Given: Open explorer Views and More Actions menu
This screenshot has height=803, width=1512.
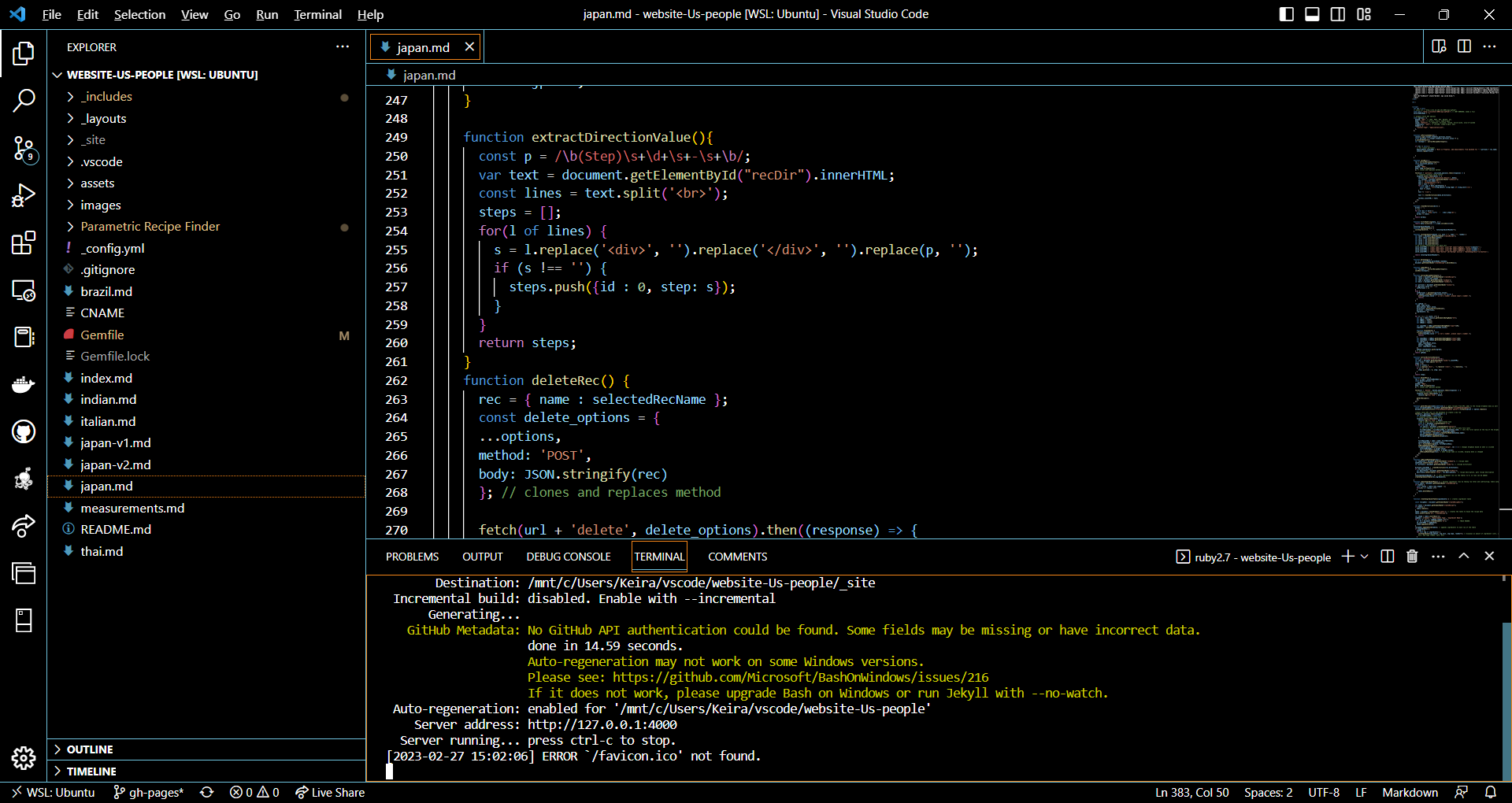Looking at the screenshot, I should 343,47.
